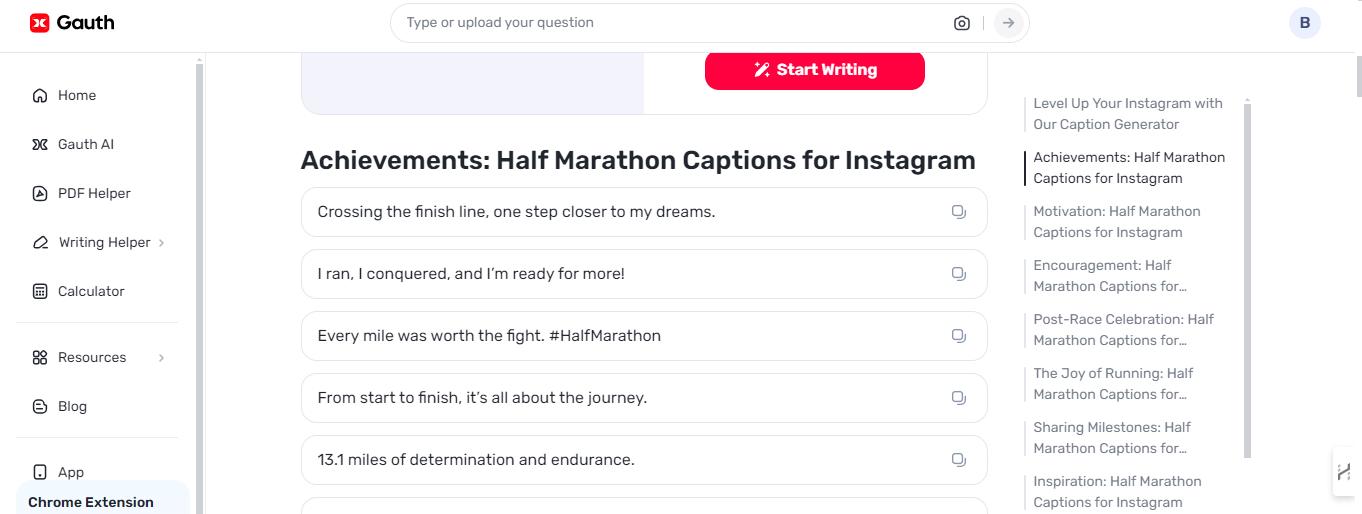Image resolution: width=1362 pixels, height=514 pixels.
Task: Click the Start Writing button
Action: pos(815,70)
